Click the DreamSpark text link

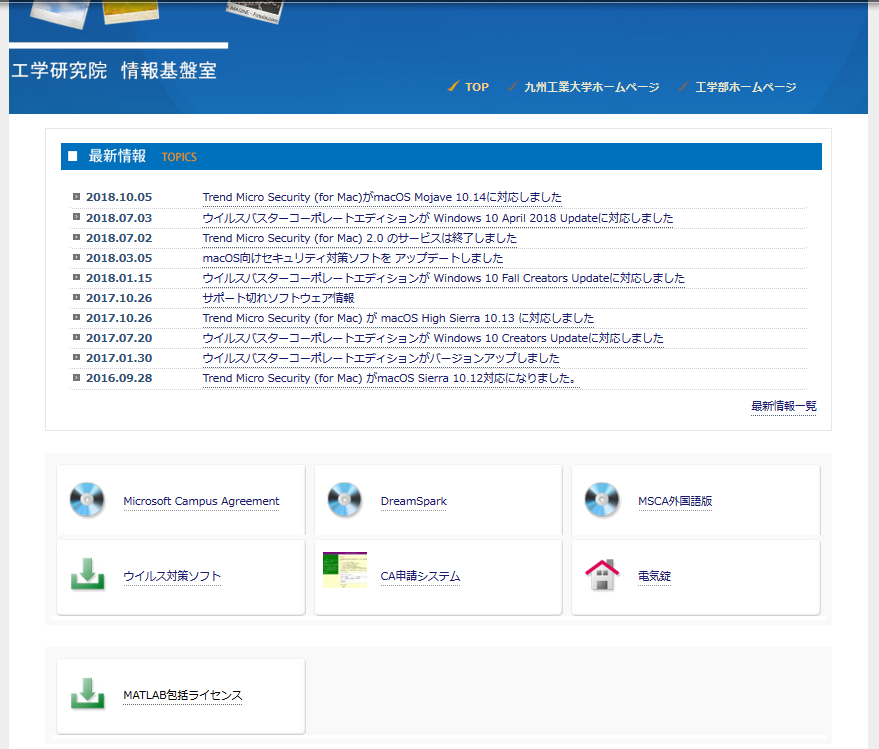click(413, 501)
